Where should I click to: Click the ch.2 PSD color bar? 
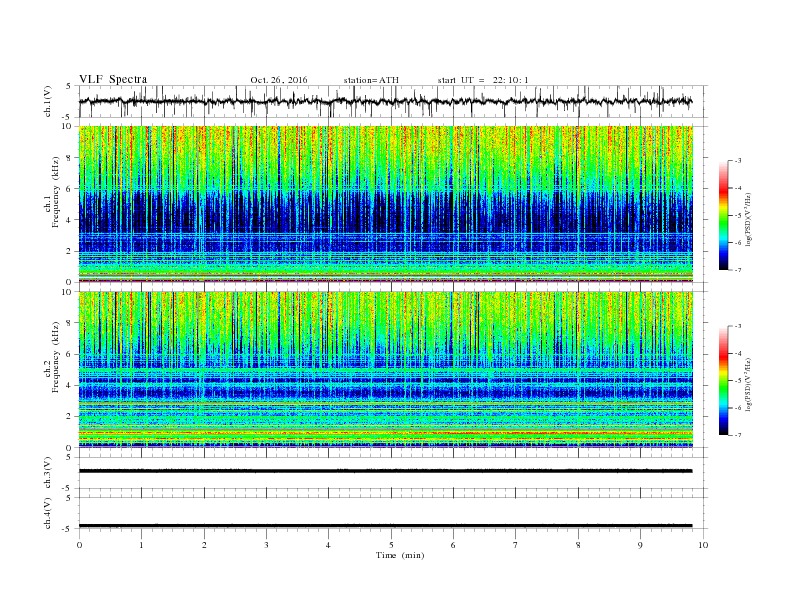(x=724, y=380)
